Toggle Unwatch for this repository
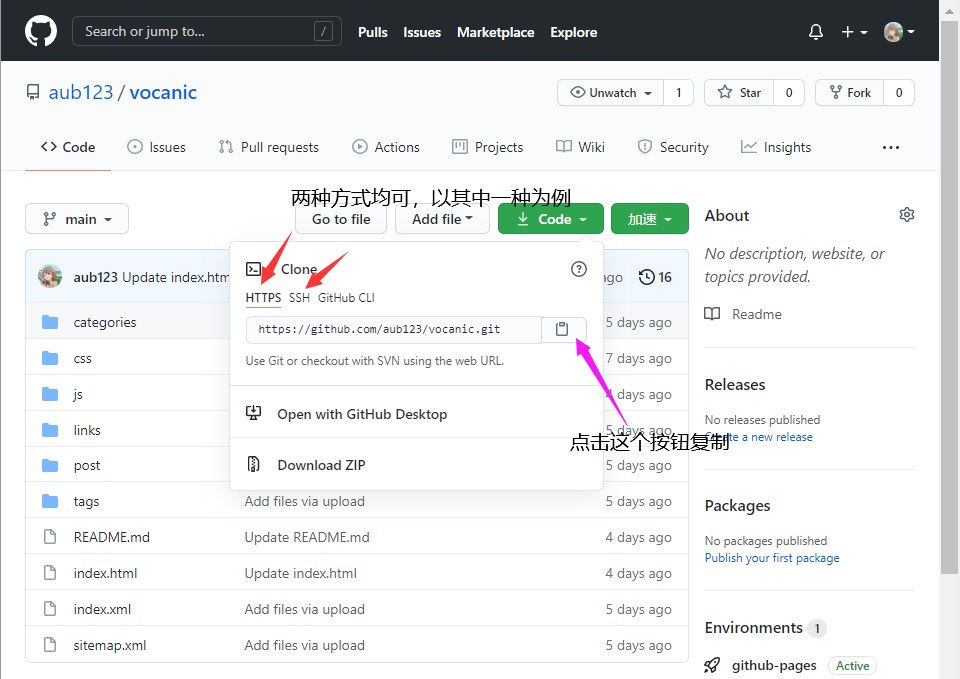 [x=610, y=92]
